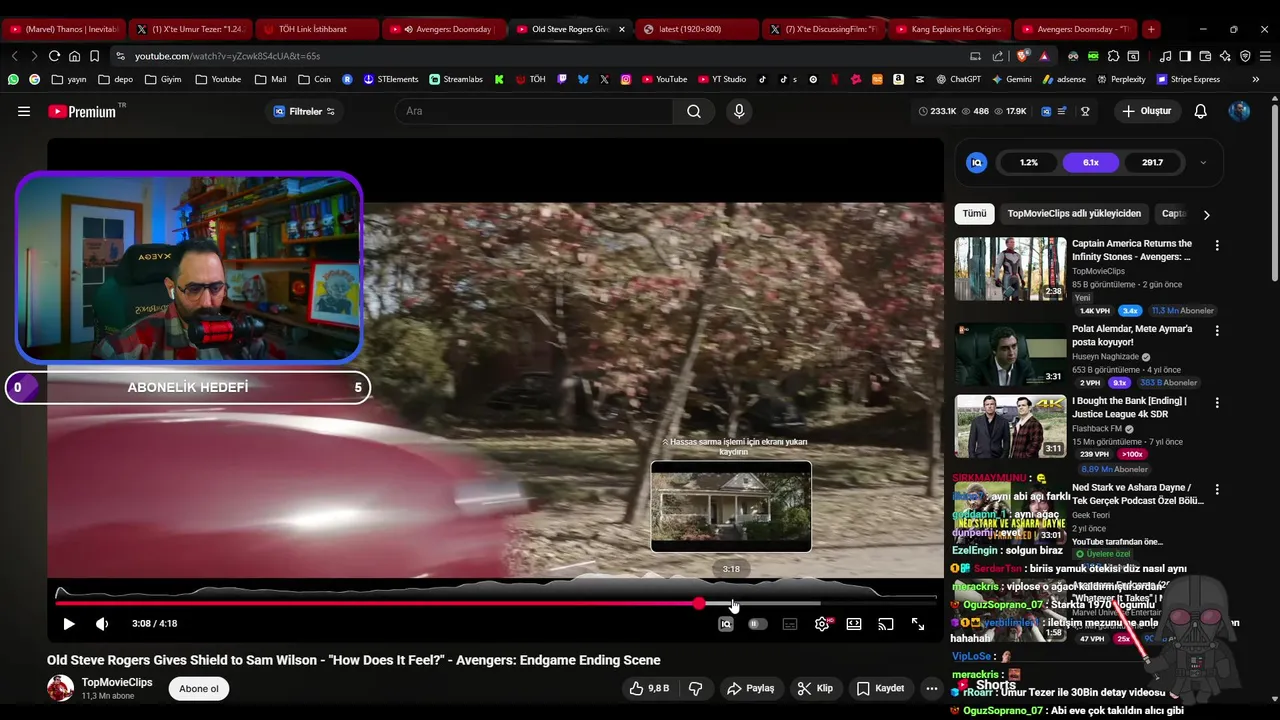
Task: Share the video via Paylaş
Action: click(x=751, y=688)
